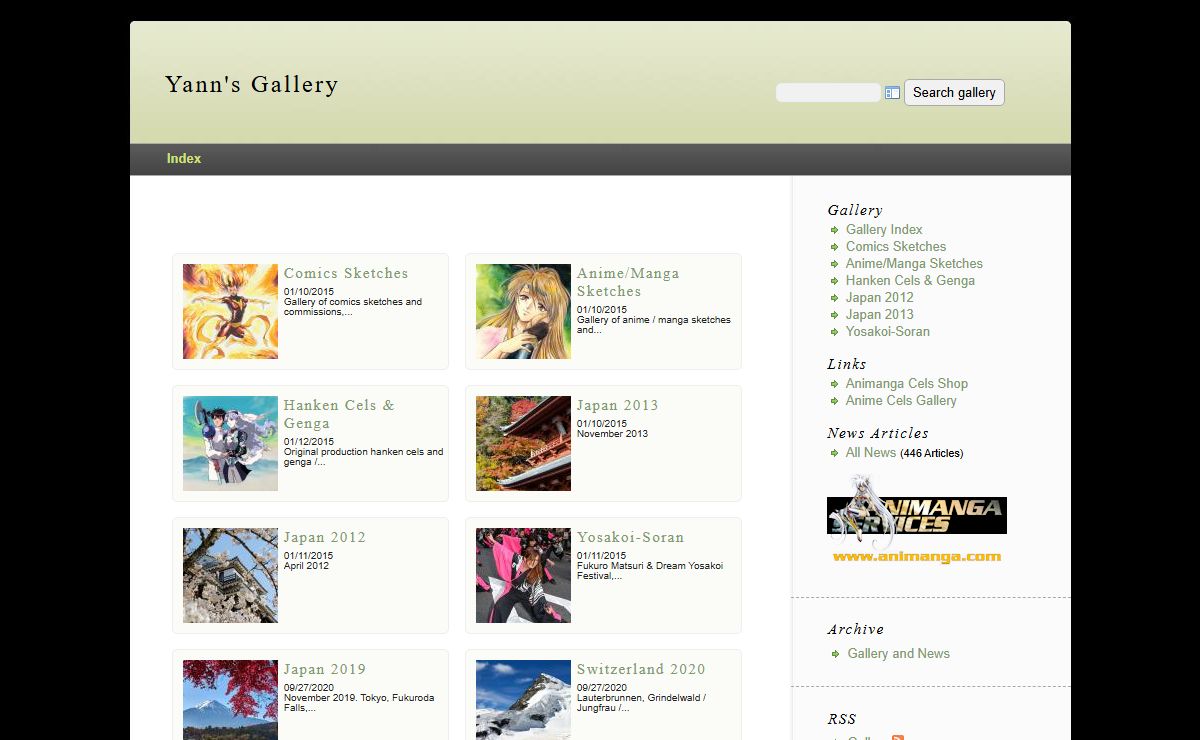
Task: Open the Animanga Services banner logo
Action: [x=916, y=520]
